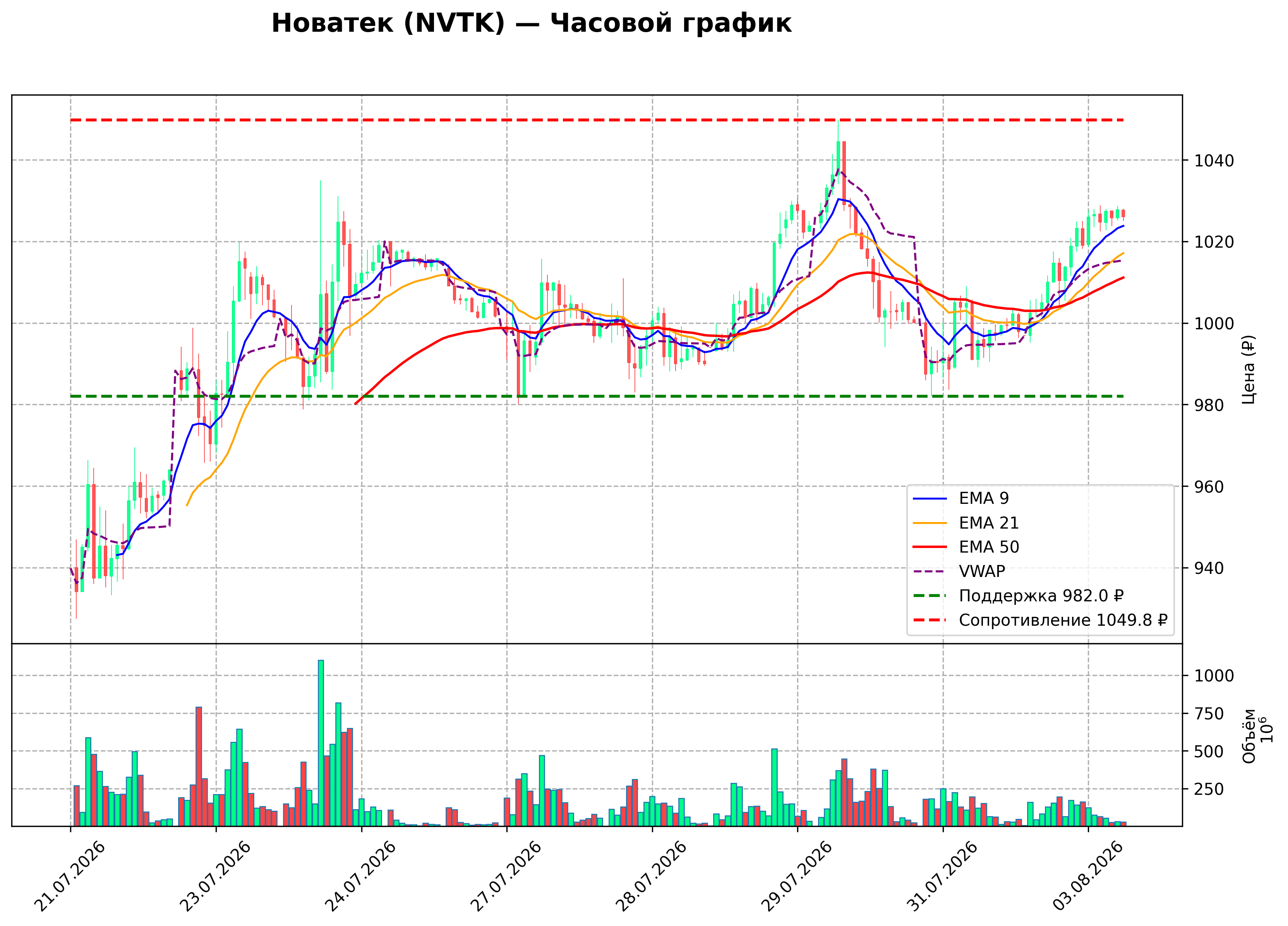This screenshot has height=926, width=1288.
Task: Select the 1040 price axis tick label
Action: click(1214, 161)
